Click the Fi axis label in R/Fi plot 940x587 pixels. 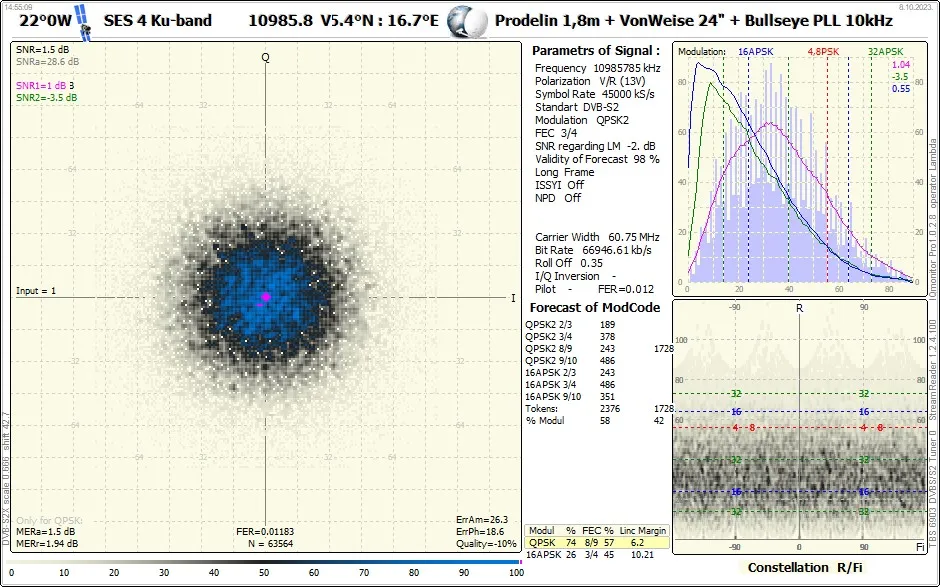(x=920, y=547)
